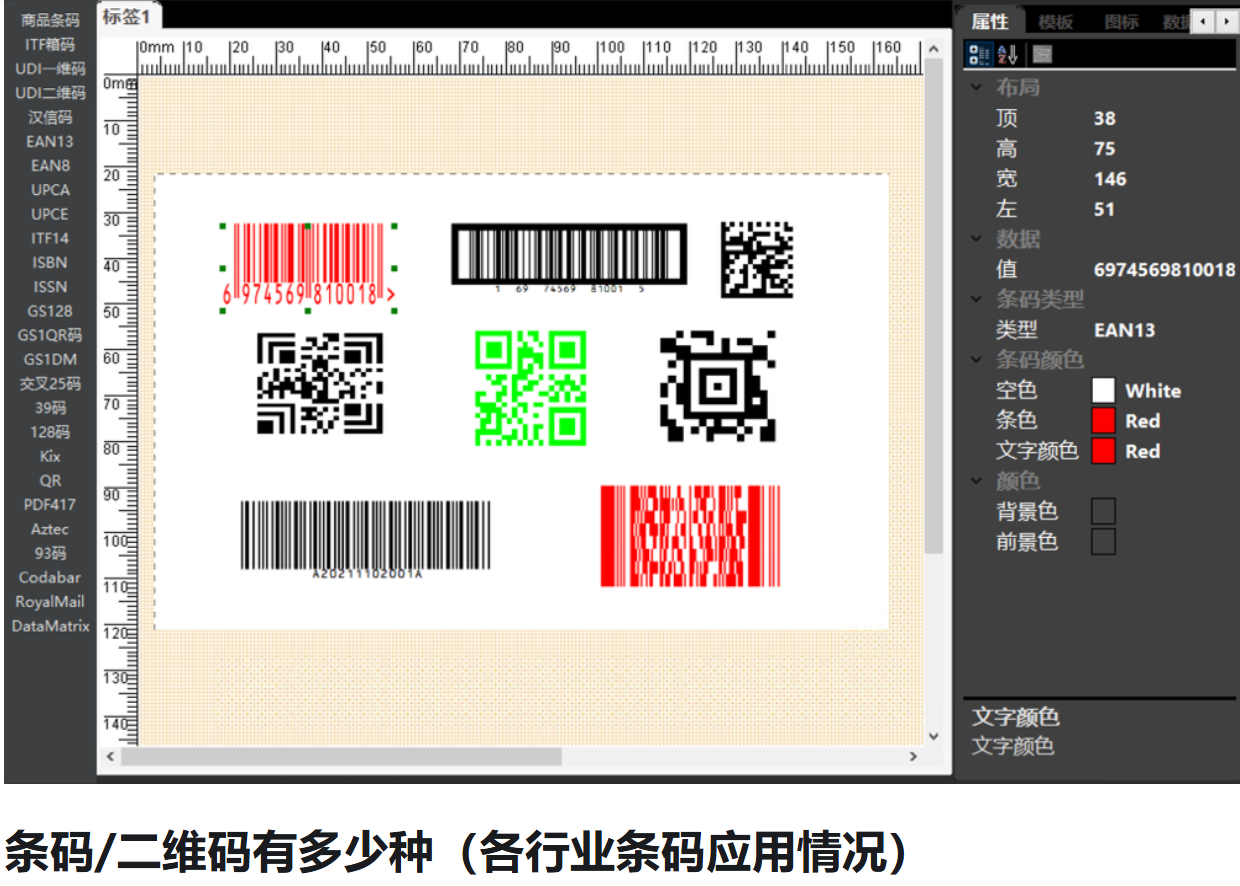Viewport: 1240px width, 886px height.
Task: Select the green QR code on canvas
Action: [x=530, y=388]
